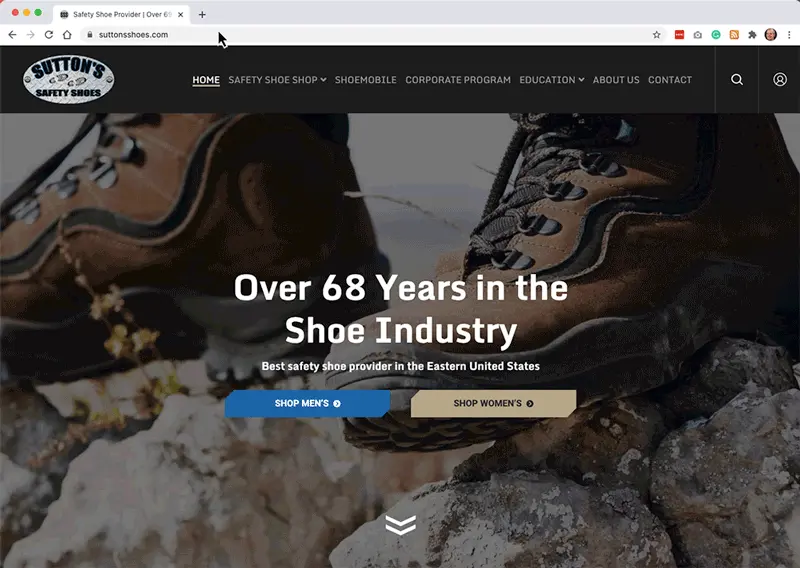Image resolution: width=800 pixels, height=568 pixels.
Task: Open the CORPORATE PROGRAM page
Action: point(458,80)
